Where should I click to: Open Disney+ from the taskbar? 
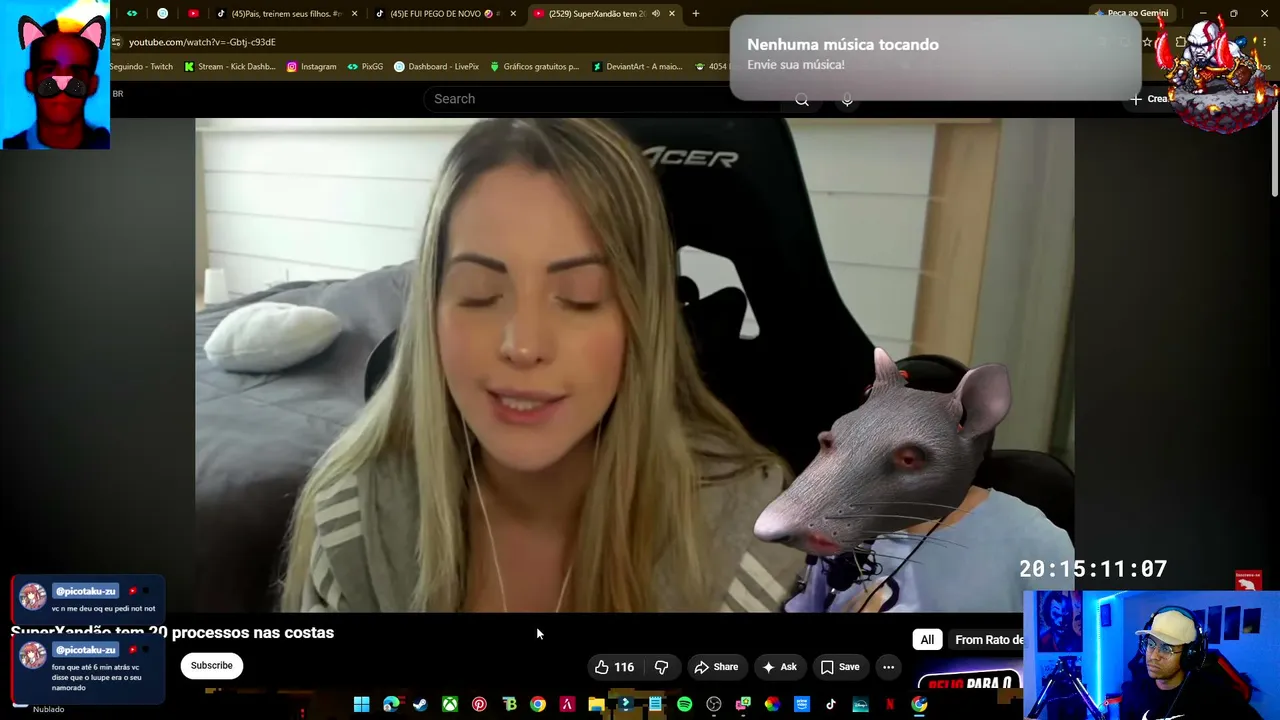coord(860,705)
